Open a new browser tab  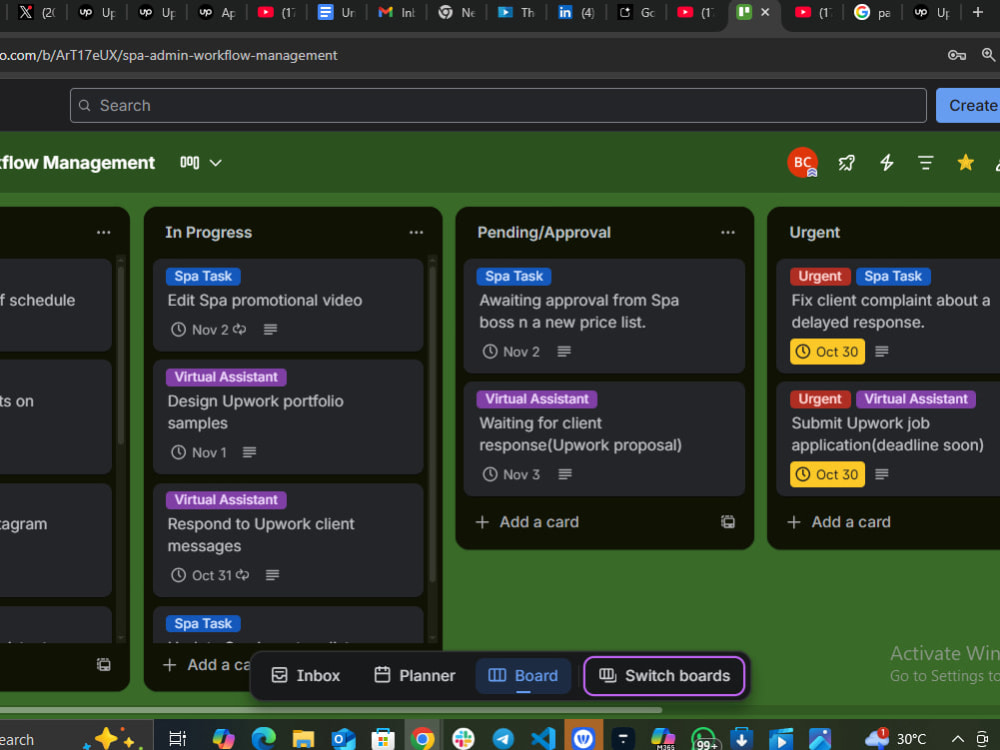pyautogui.click(x=977, y=12)
